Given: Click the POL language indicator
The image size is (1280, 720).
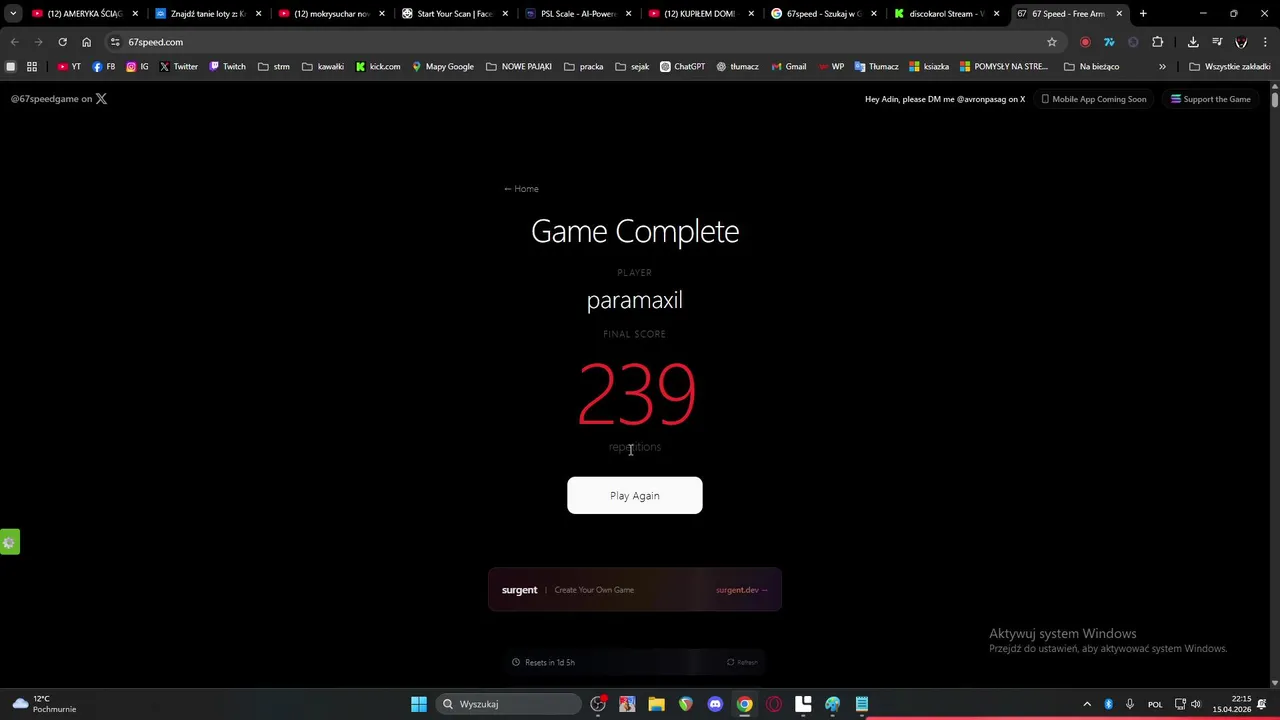Looking at the screenshot, I should pos(1155,704).
